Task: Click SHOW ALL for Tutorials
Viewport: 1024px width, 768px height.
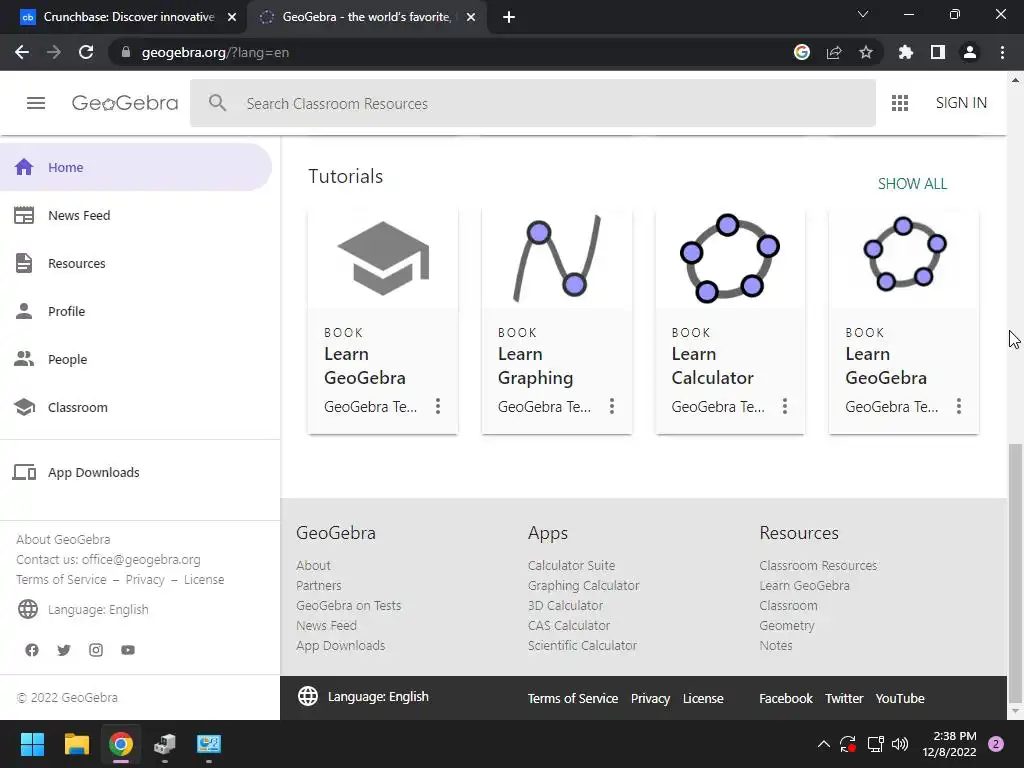Action: click(x=912, y=184)
